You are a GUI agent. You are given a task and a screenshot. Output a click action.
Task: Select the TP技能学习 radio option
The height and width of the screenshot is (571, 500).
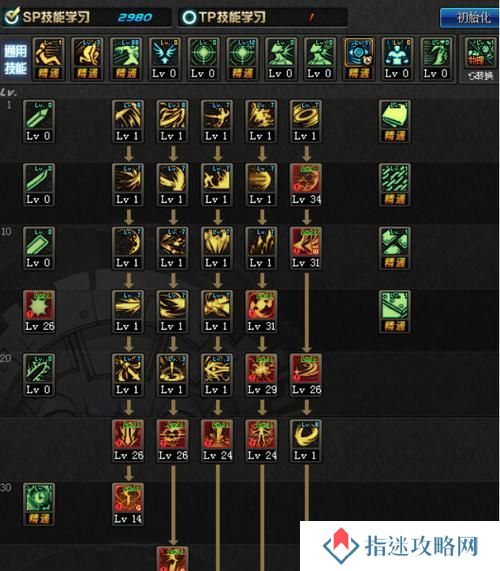coord(224,17)
